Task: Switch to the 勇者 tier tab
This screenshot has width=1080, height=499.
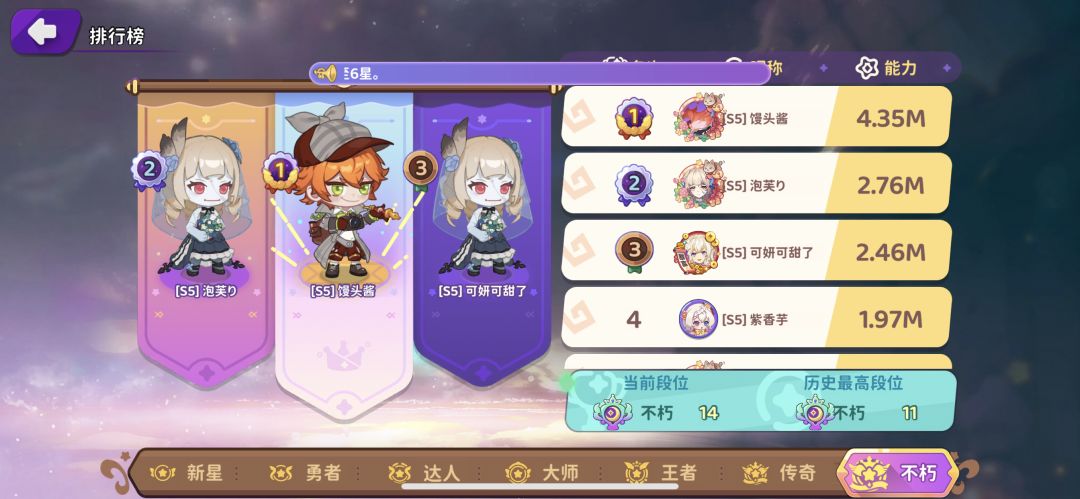Action: [x=305, y=473]
